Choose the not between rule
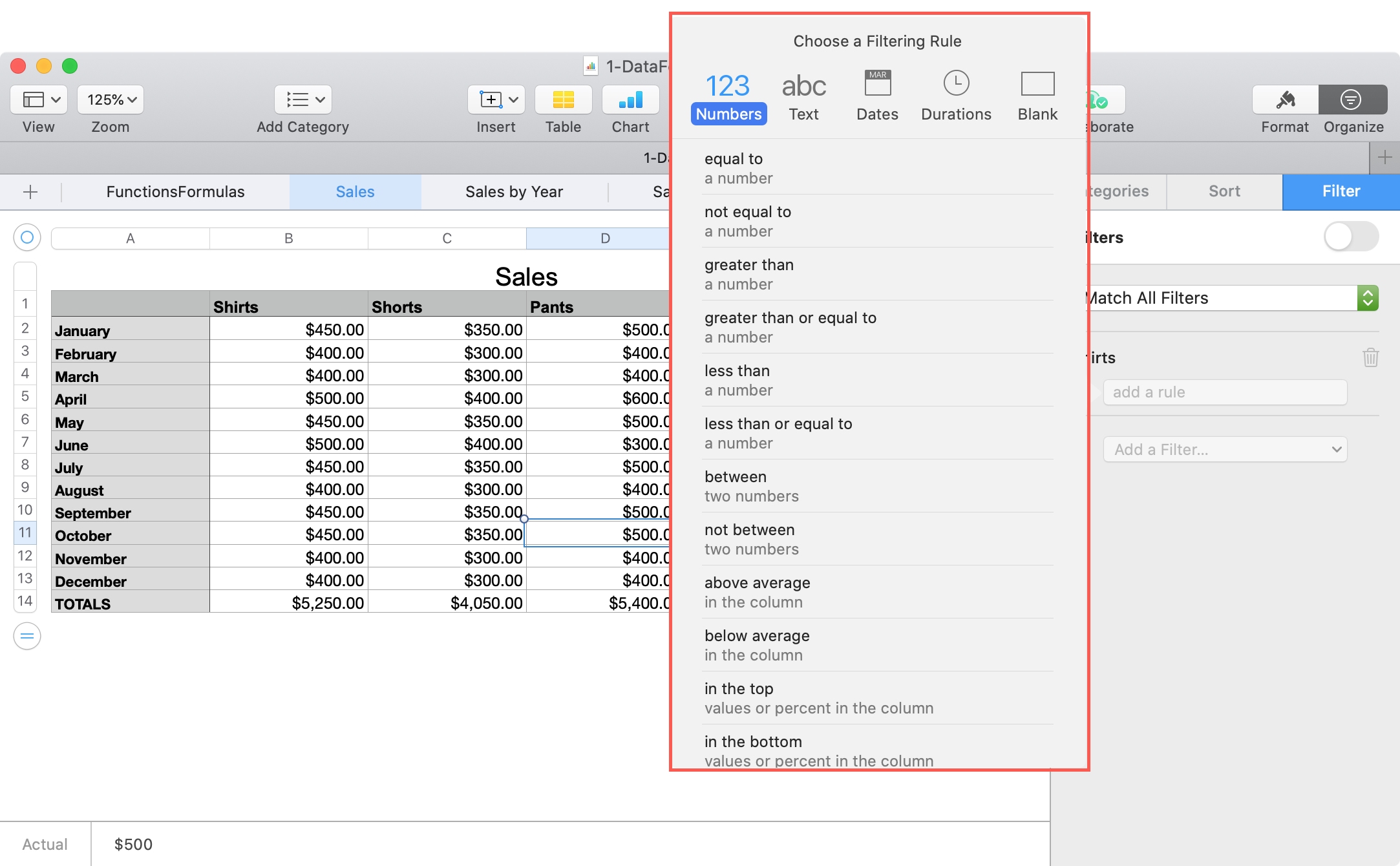 878,539
